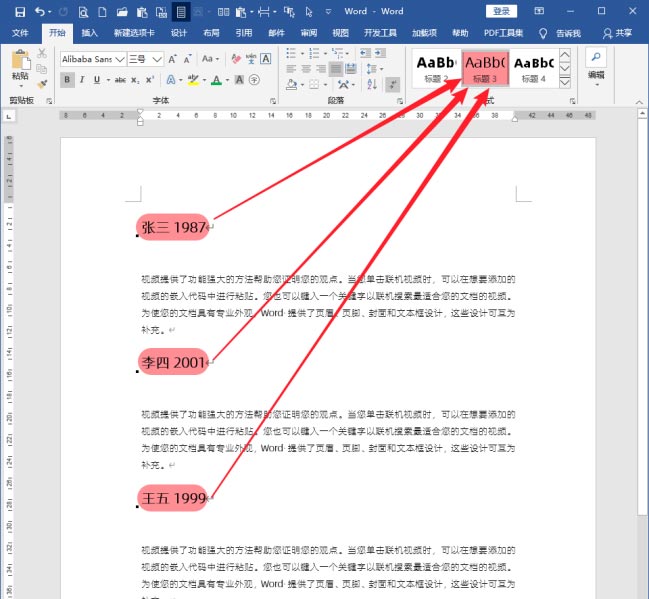Apply character shading A icon
The height and width of the screenshot is (599, 649).
pos(239,80)
